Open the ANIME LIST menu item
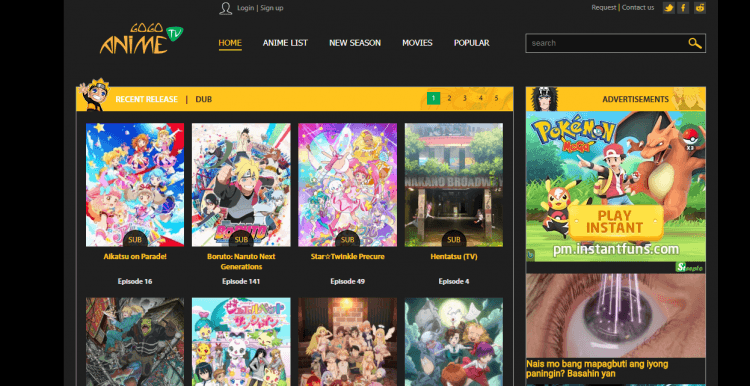 click(285, 43)
